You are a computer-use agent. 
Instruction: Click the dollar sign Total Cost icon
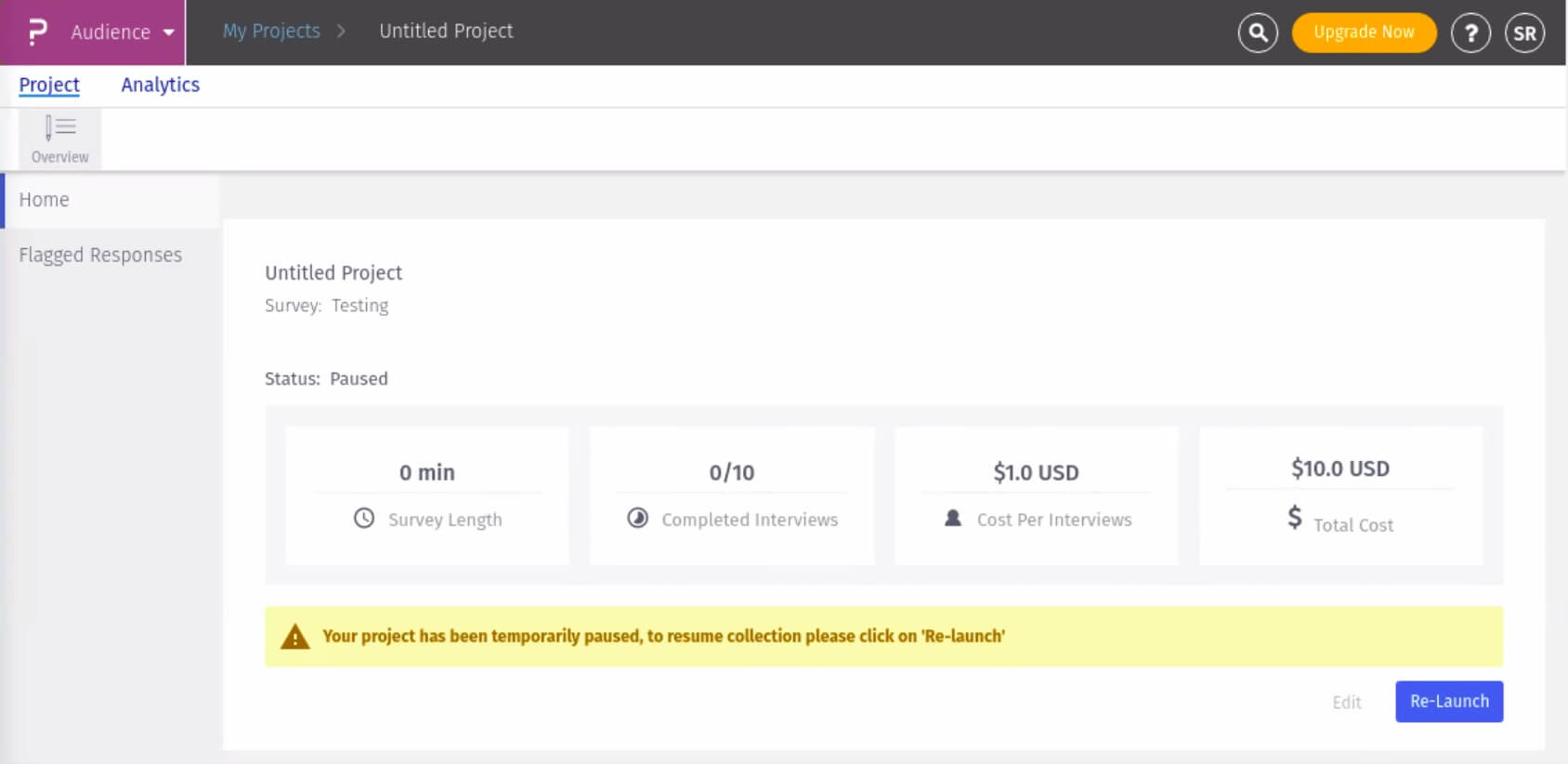coord(1295,517)
